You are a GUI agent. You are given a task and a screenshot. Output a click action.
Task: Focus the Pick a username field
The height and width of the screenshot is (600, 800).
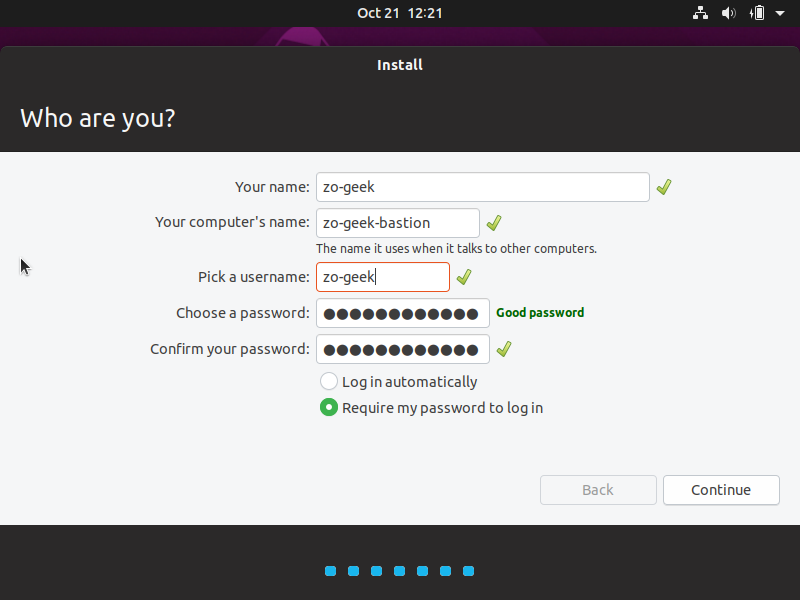coord(383,277)
